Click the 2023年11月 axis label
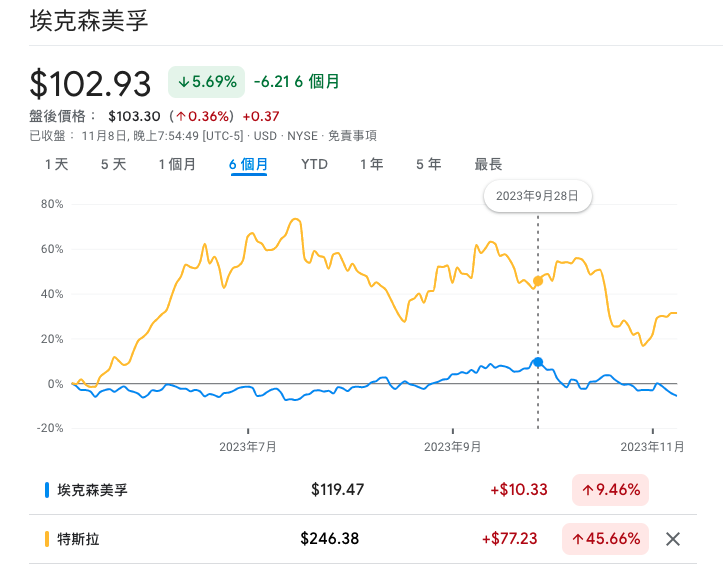This screenshot has height=573, width=723. tap(652, 447)
